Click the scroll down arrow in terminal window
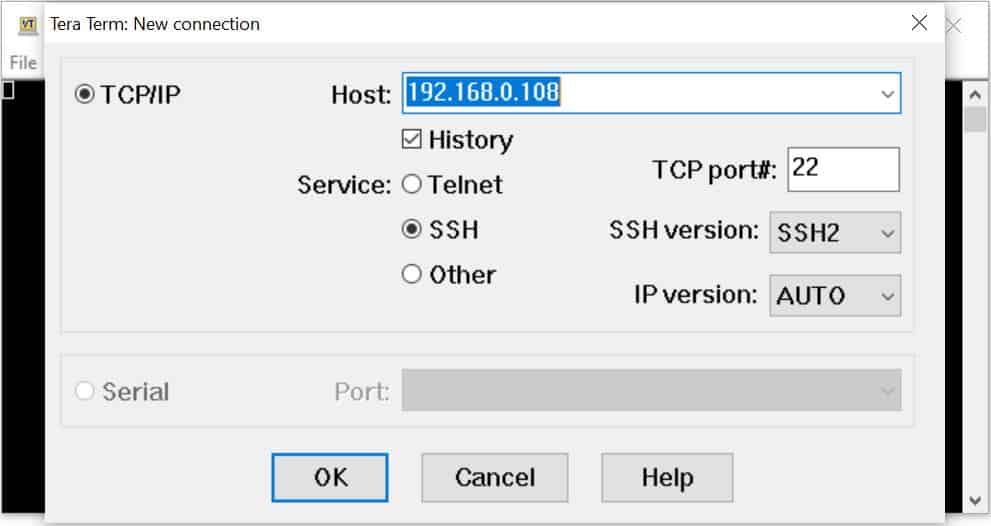The image size is (991, 526). 975,501
